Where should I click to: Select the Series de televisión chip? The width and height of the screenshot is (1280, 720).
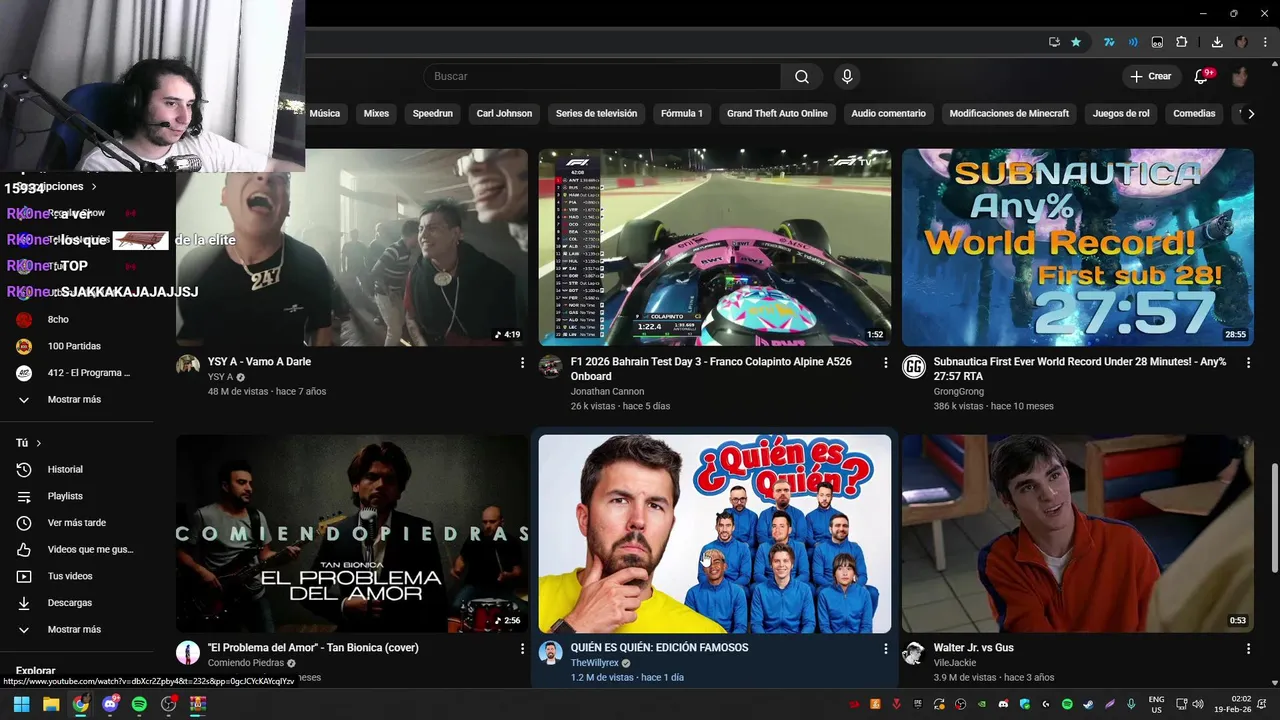coord(596,114)
